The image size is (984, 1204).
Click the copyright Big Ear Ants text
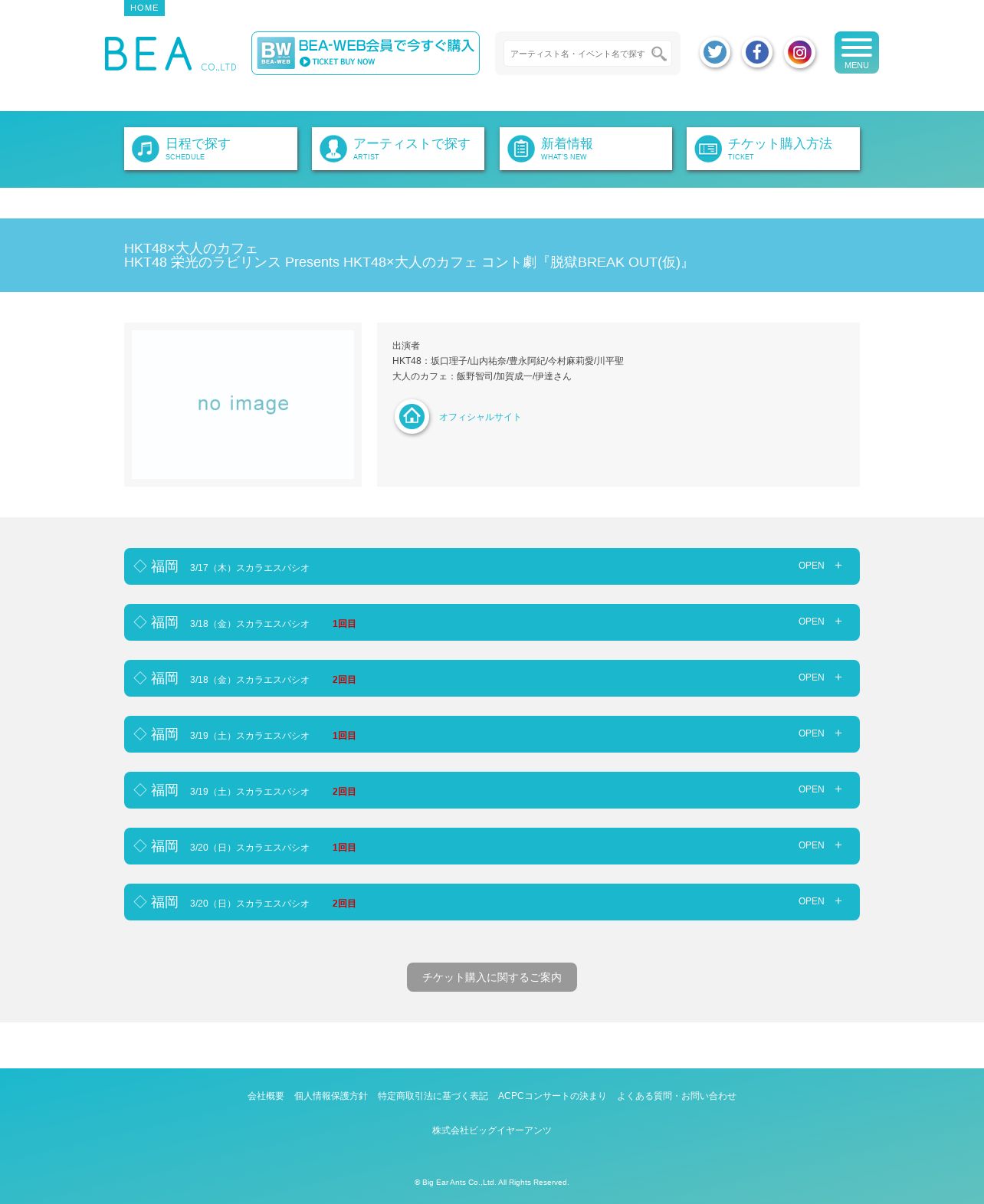pyautogui.click(x=492, y=1183)
